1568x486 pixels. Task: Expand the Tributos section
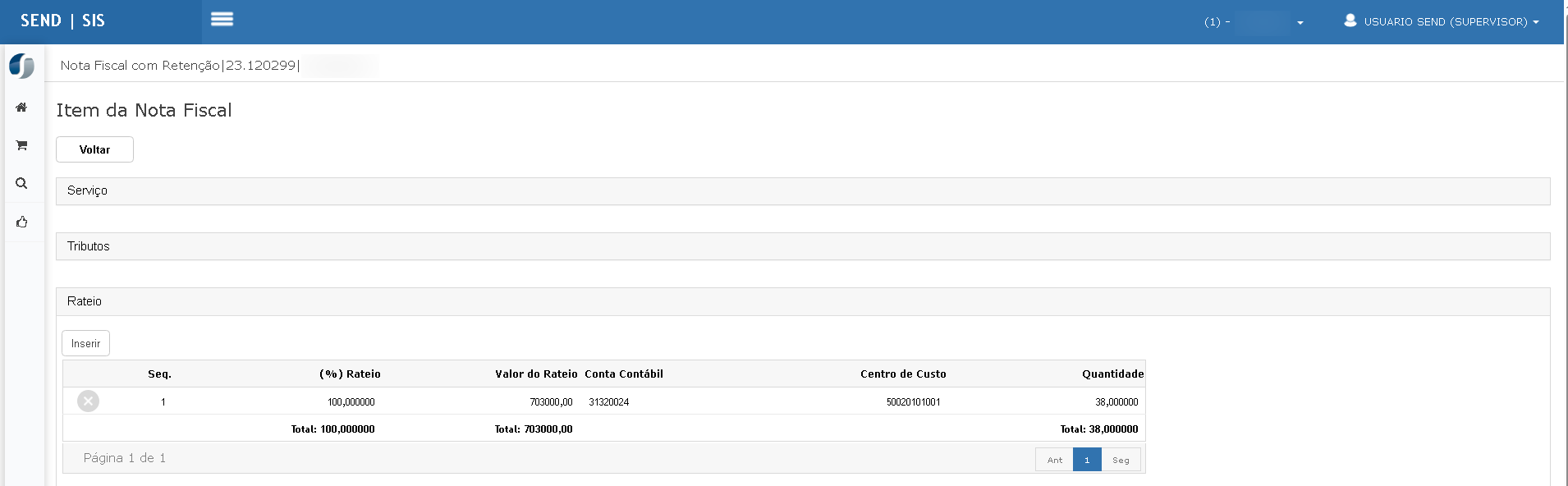(89, 246)
